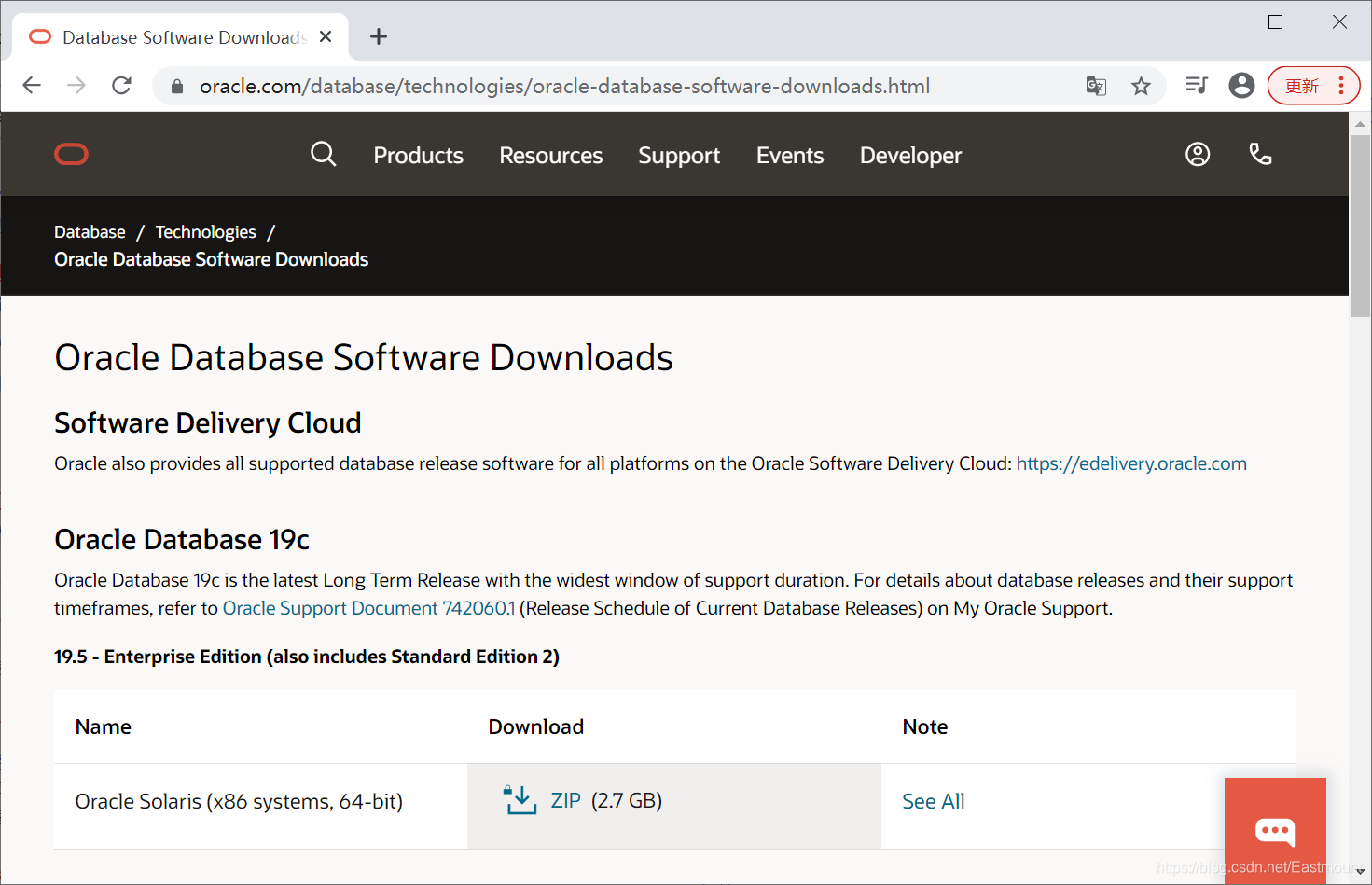This screenshot has width=1372, height=885.
Task: Click the 19.5 - Enterprise Edition subheading
Action: coord(307,657)
